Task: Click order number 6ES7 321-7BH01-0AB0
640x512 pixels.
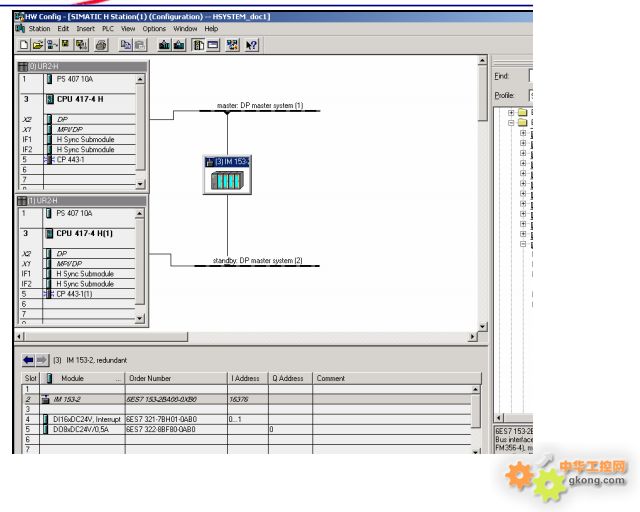Action: (x=162, y=419)
